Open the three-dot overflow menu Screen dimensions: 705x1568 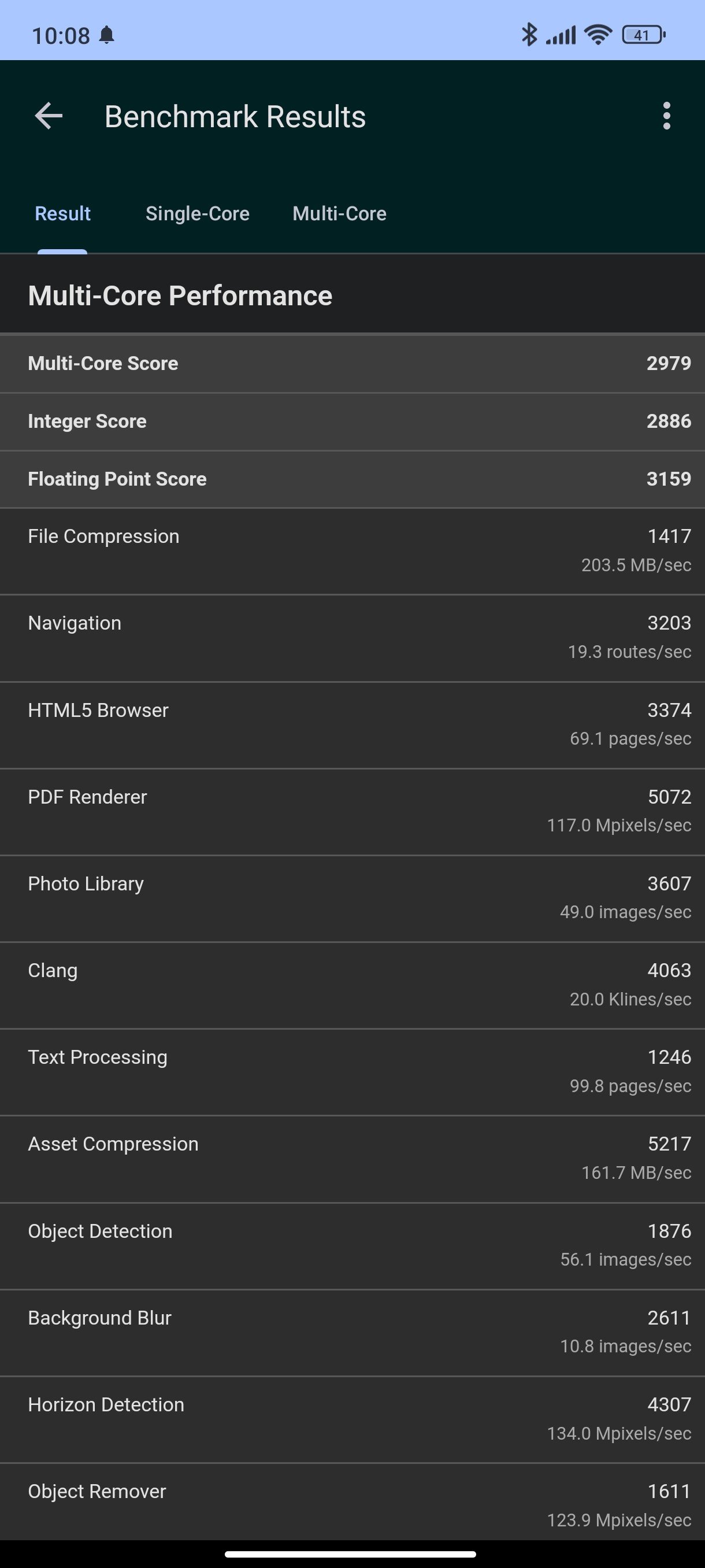coord(667,116)
